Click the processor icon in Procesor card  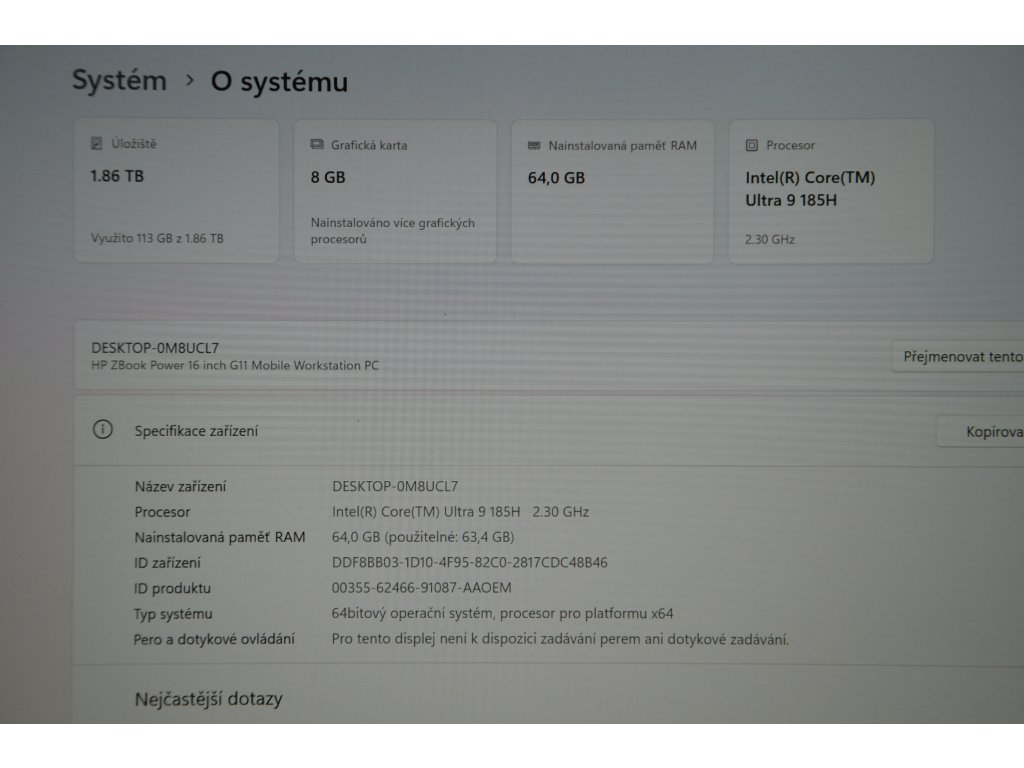[752, 145]
